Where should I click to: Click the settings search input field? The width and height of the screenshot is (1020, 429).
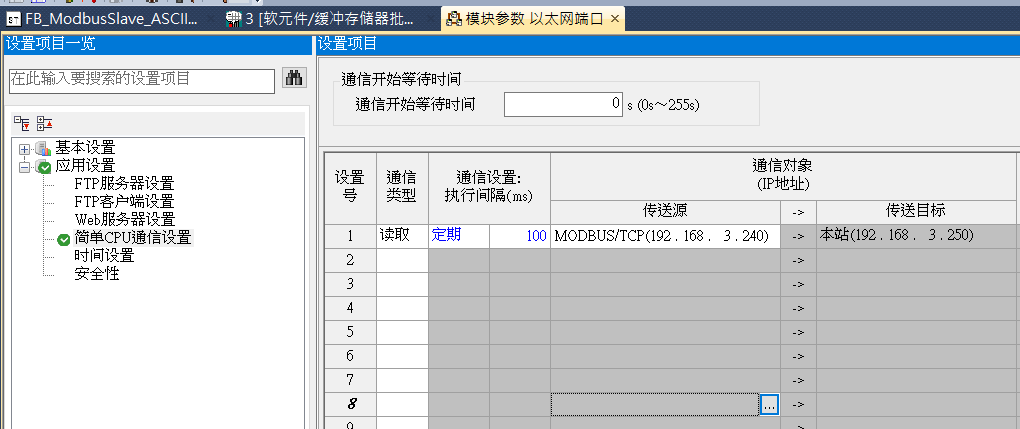point(140,80)
